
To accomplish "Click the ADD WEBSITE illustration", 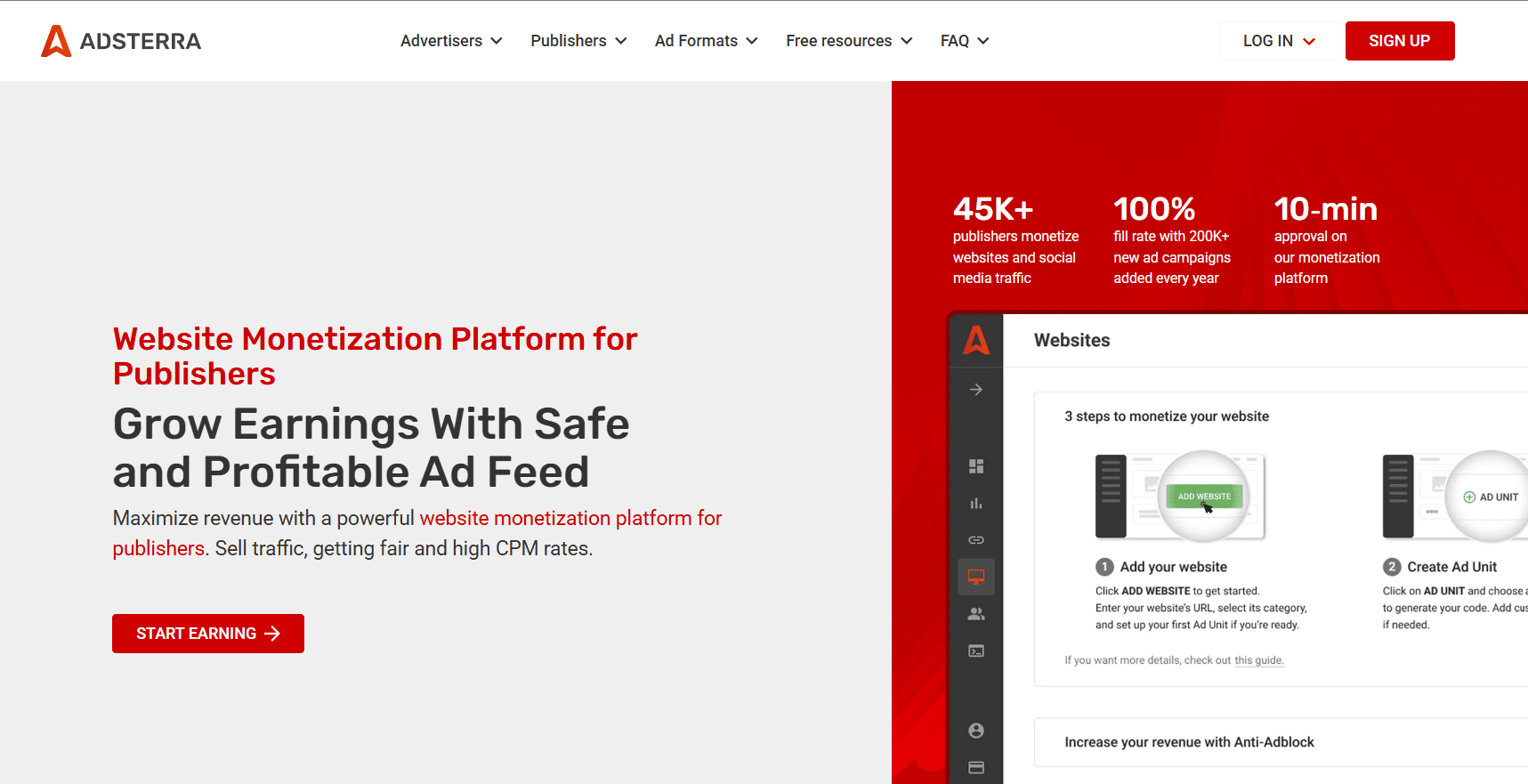I will pos(1180,497).
